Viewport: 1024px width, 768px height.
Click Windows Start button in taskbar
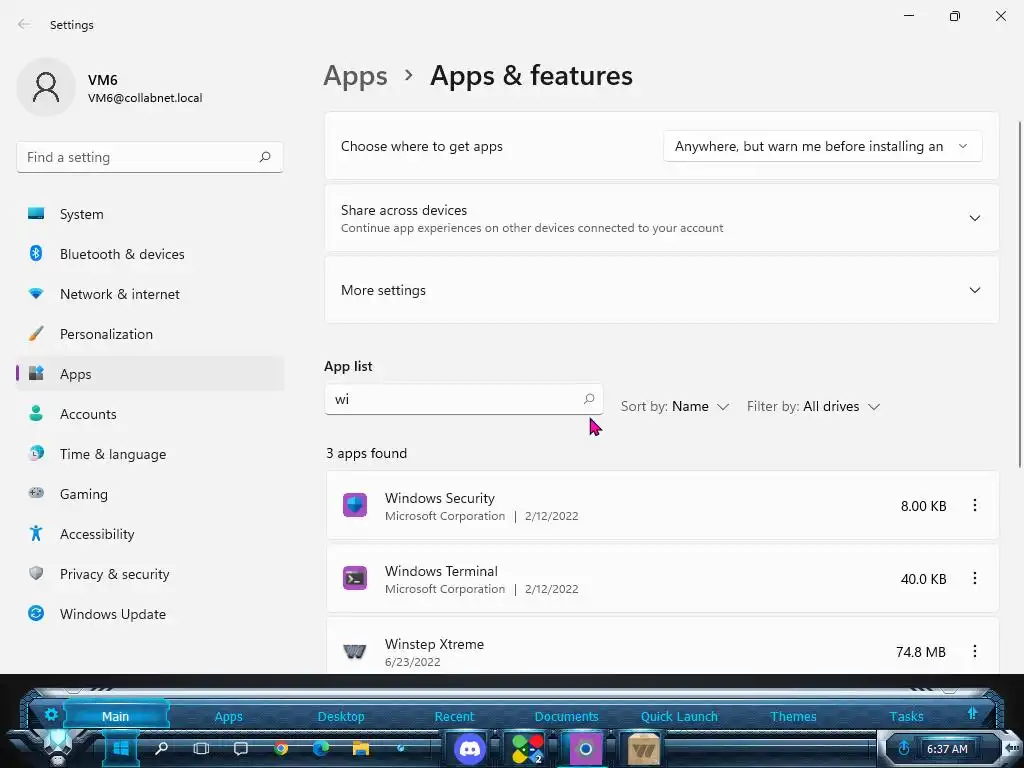[121, 748]
